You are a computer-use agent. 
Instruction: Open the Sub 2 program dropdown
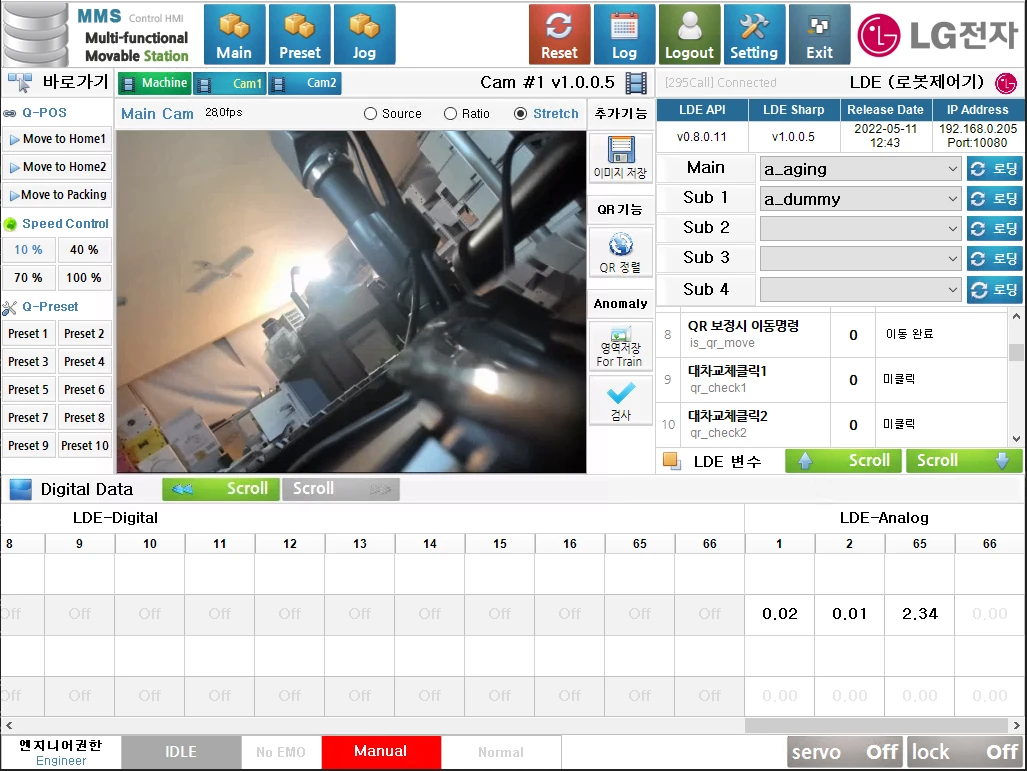(x=861, y=229)
